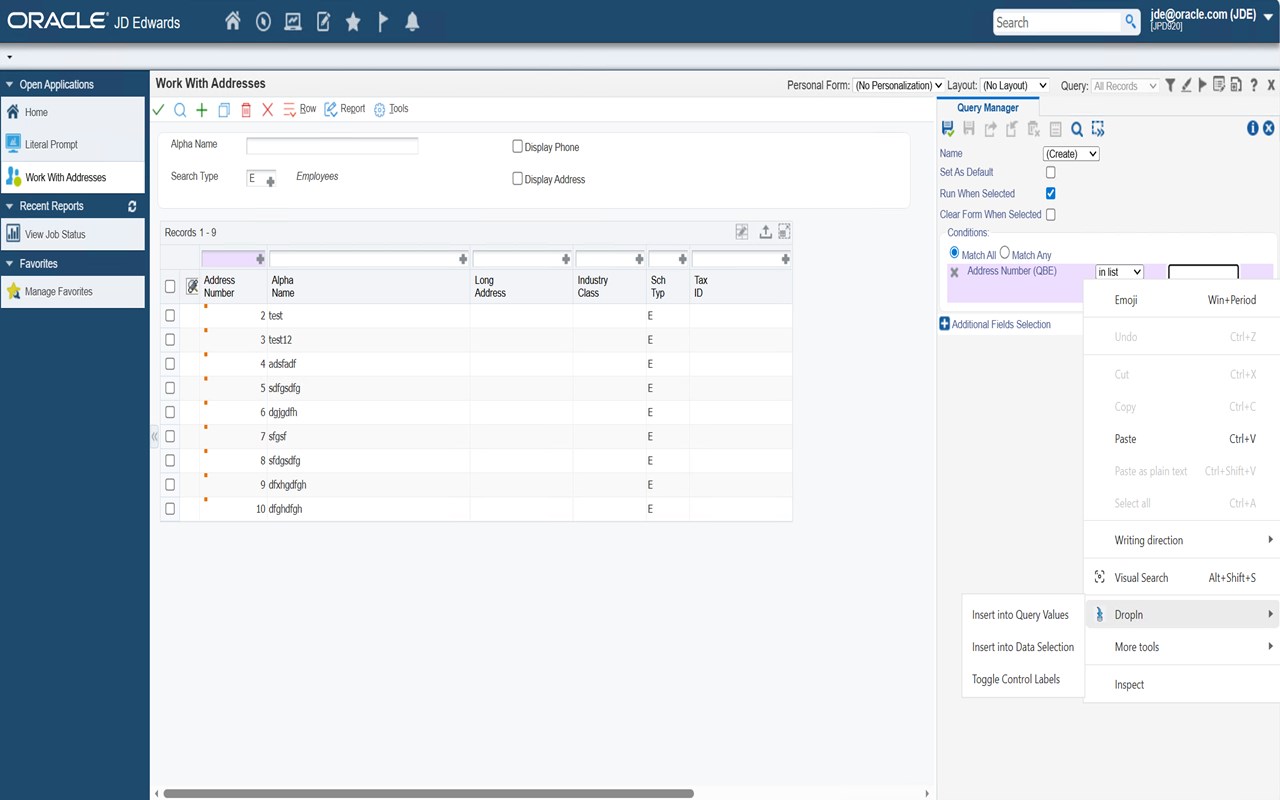Open the Layout dropdown
Viewport: 1280px width, 800px height.
click(x=1014, y=86)
